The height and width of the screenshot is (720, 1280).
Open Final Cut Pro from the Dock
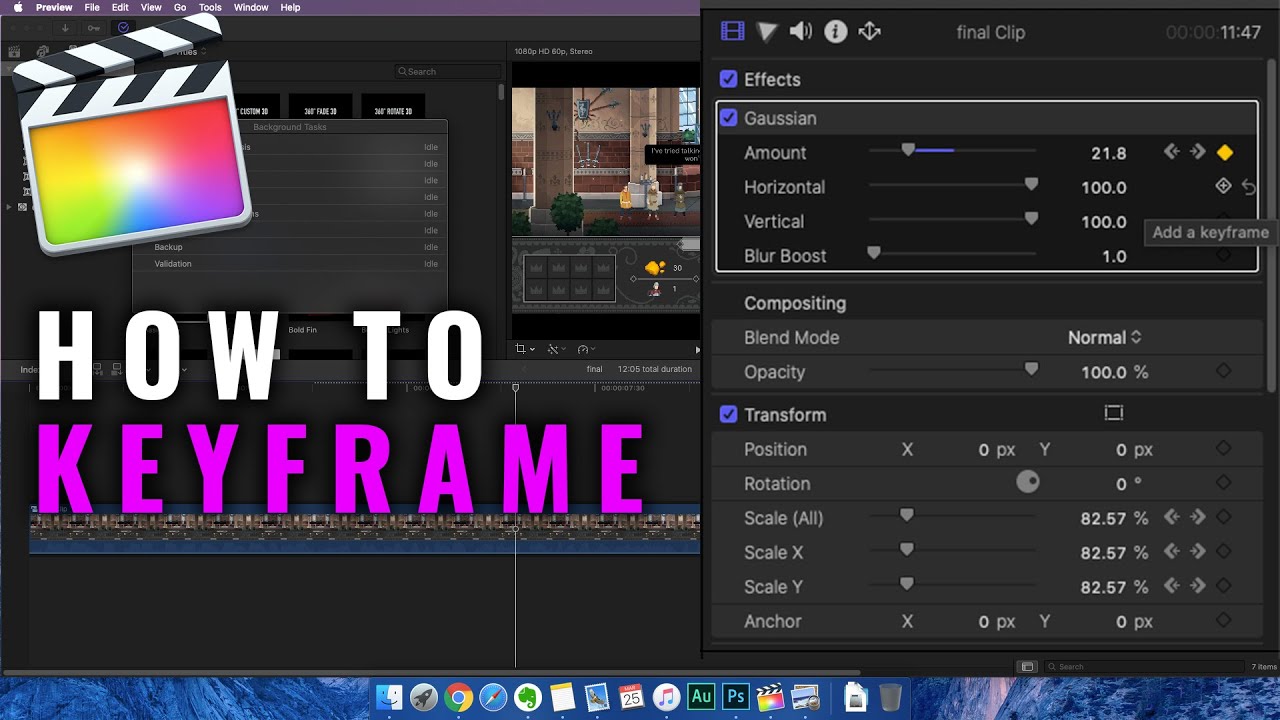[x=770, y=697]
